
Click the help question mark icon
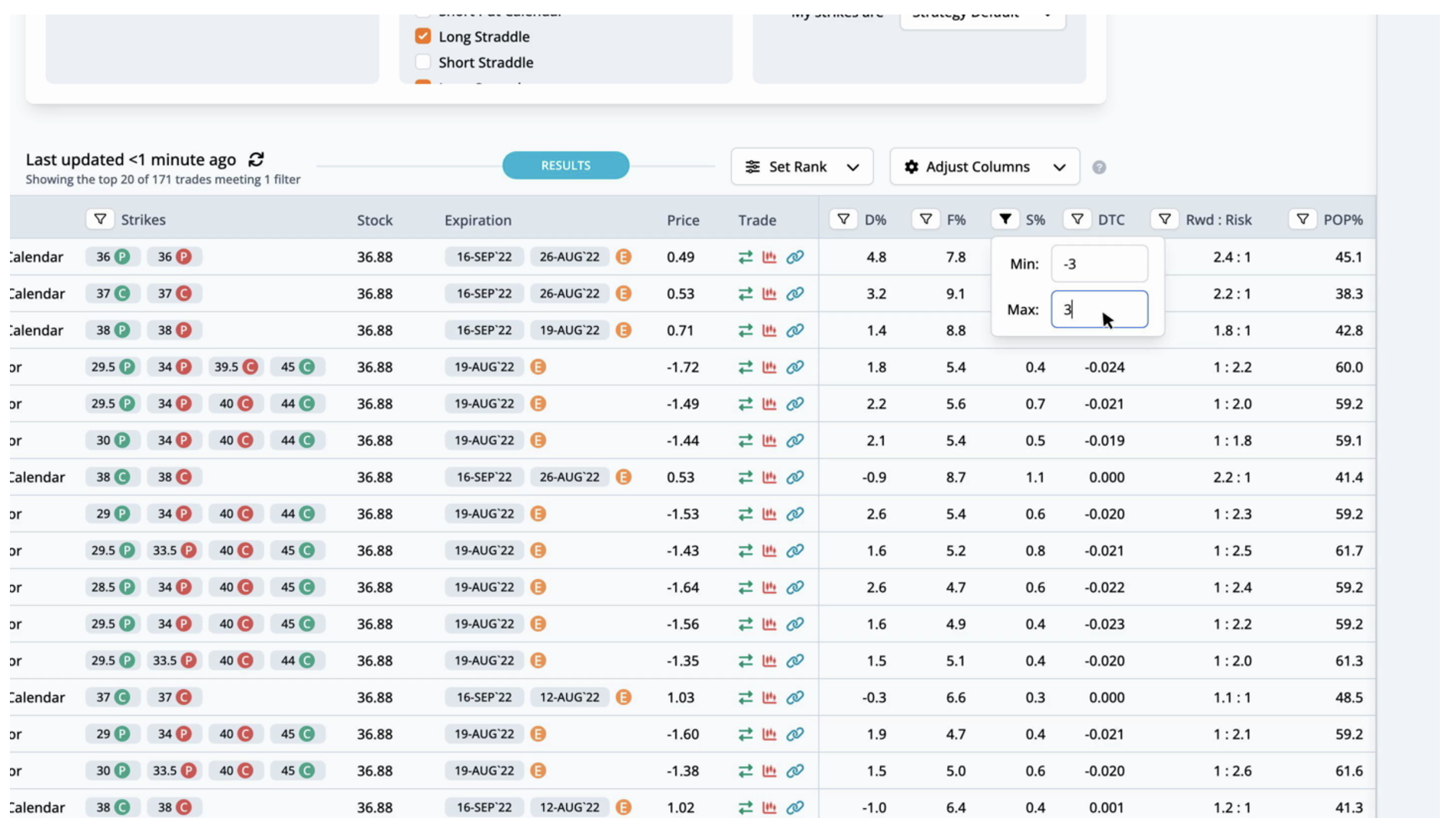pyautogui.click(x=1098, y=167)
